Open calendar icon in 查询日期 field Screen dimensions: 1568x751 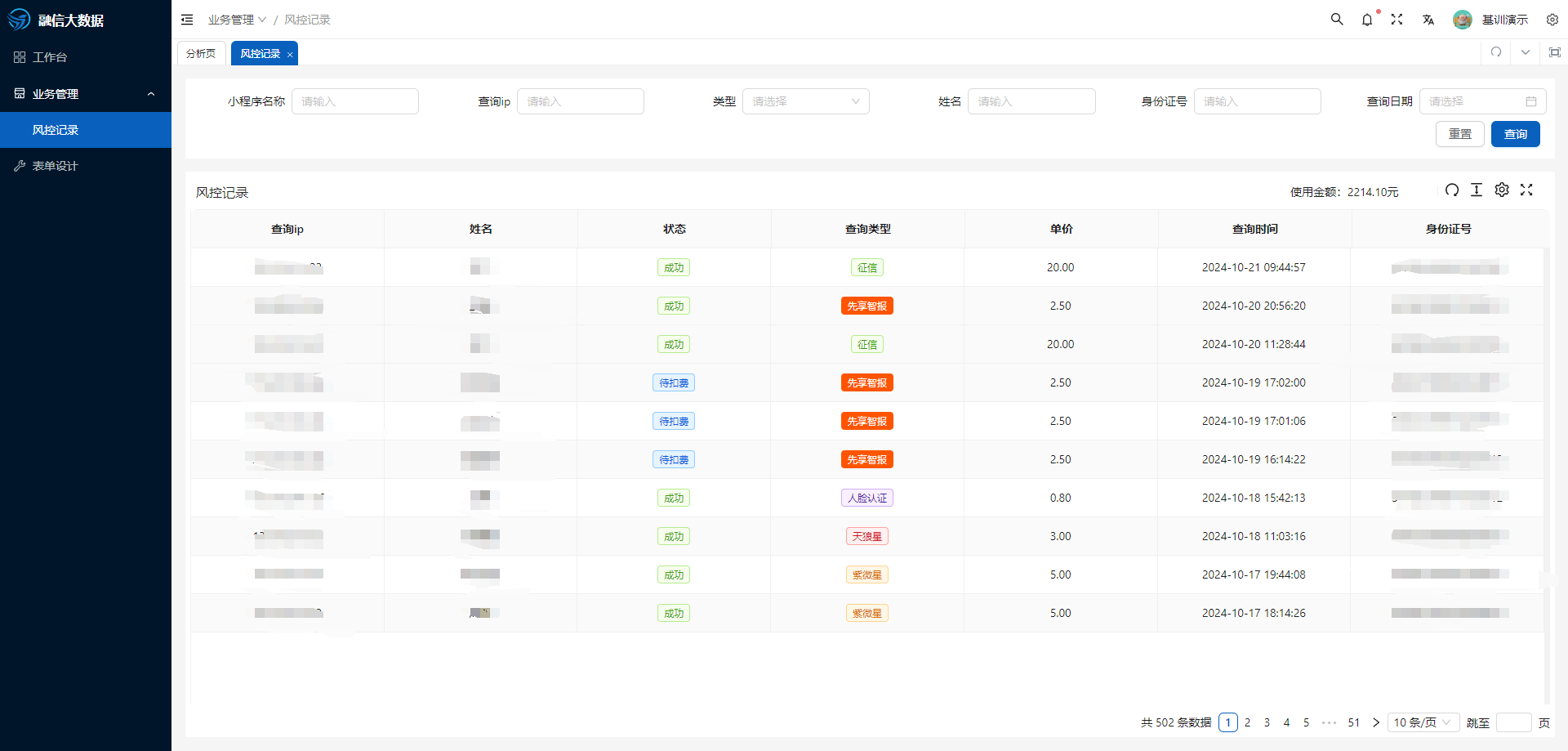1531,101
